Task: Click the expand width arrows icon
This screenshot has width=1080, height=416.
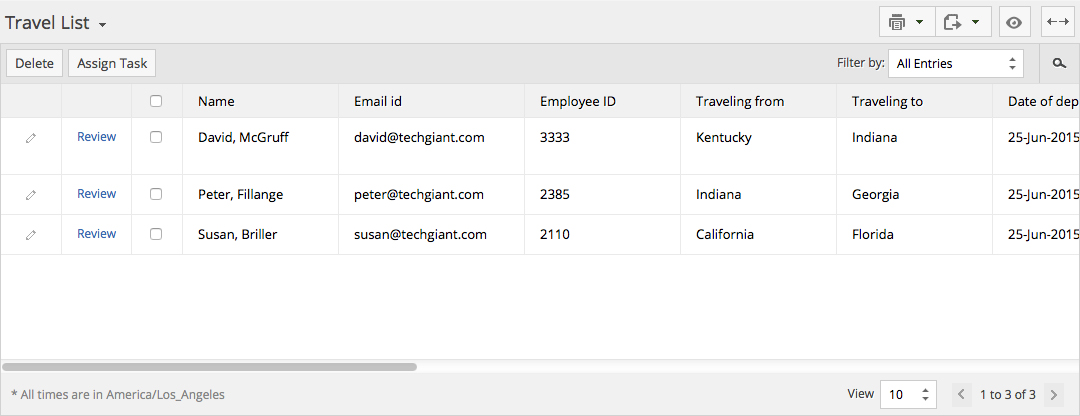Action: point(1057,22)
